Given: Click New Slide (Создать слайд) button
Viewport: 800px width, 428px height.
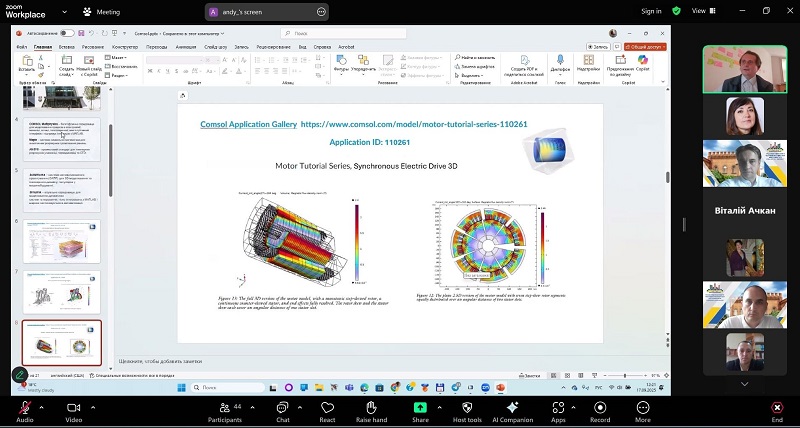Looking at the screenshot, I should 66,66.
